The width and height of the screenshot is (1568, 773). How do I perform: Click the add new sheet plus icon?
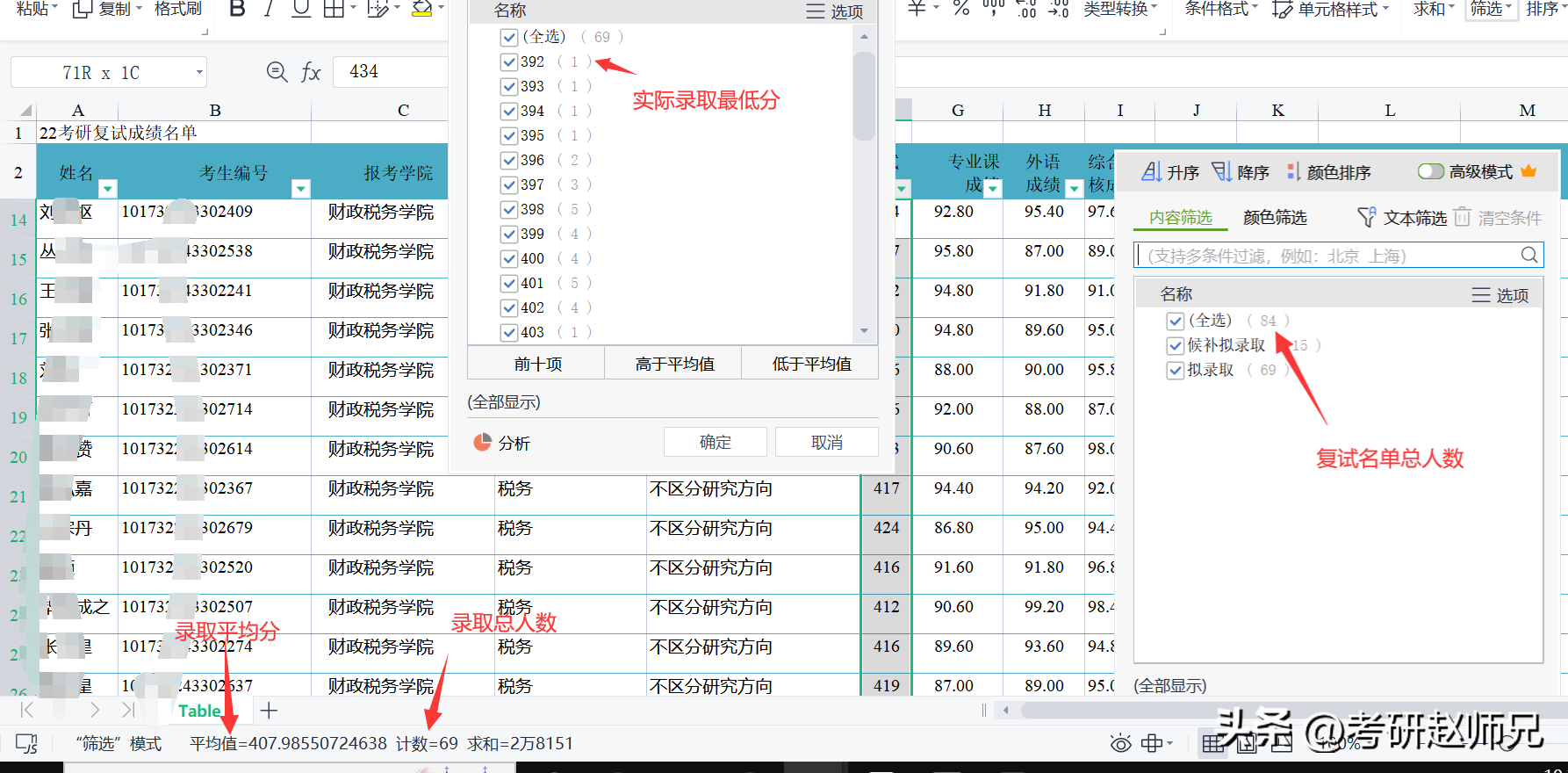point(269,711)
